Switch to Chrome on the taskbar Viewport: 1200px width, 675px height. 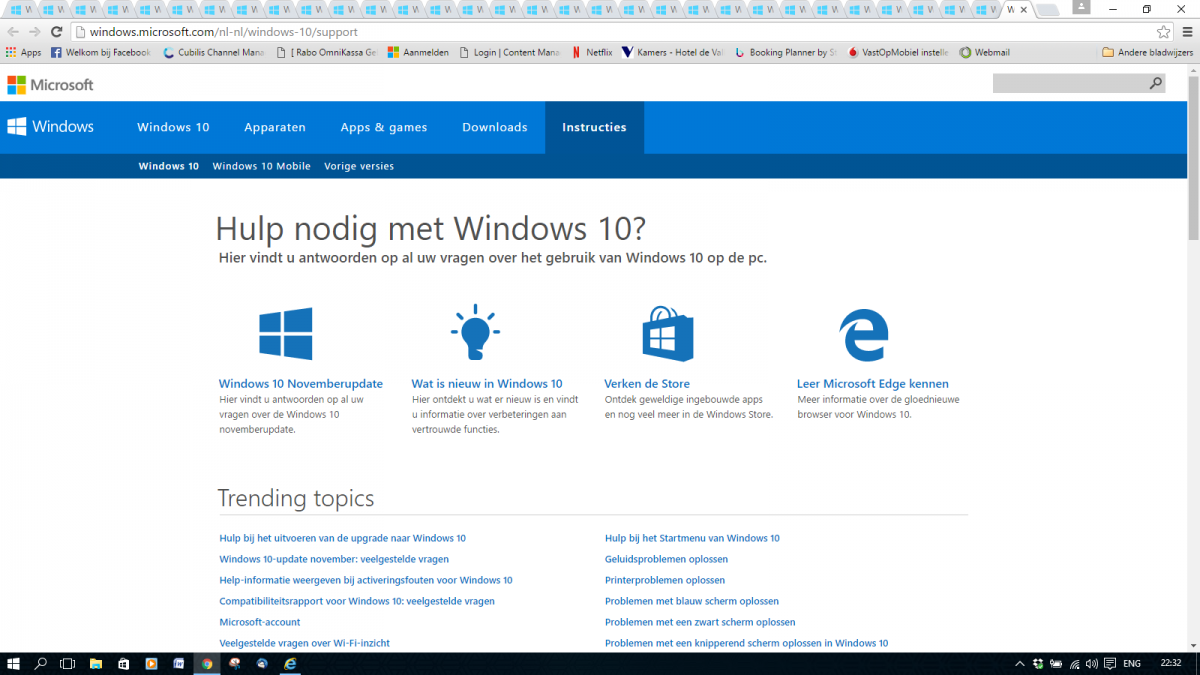207,663
